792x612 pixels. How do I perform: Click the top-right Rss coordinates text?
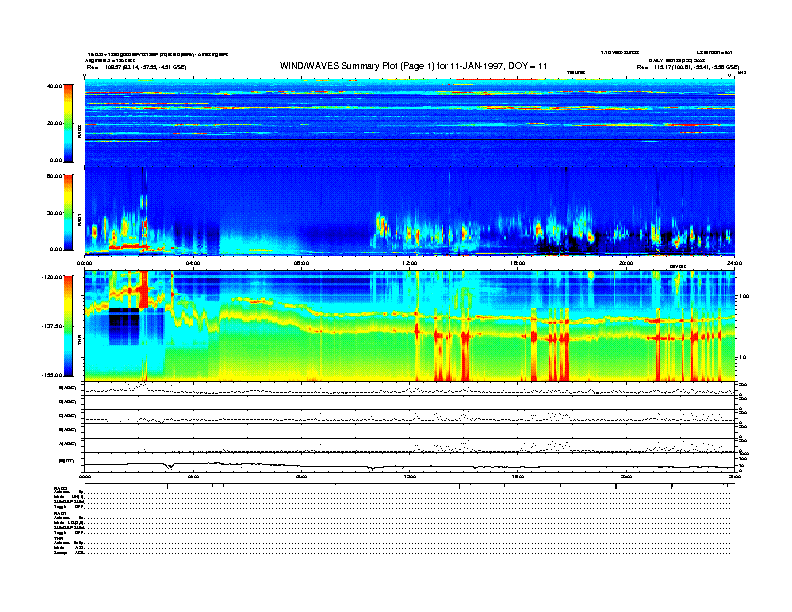click(688, 67)
